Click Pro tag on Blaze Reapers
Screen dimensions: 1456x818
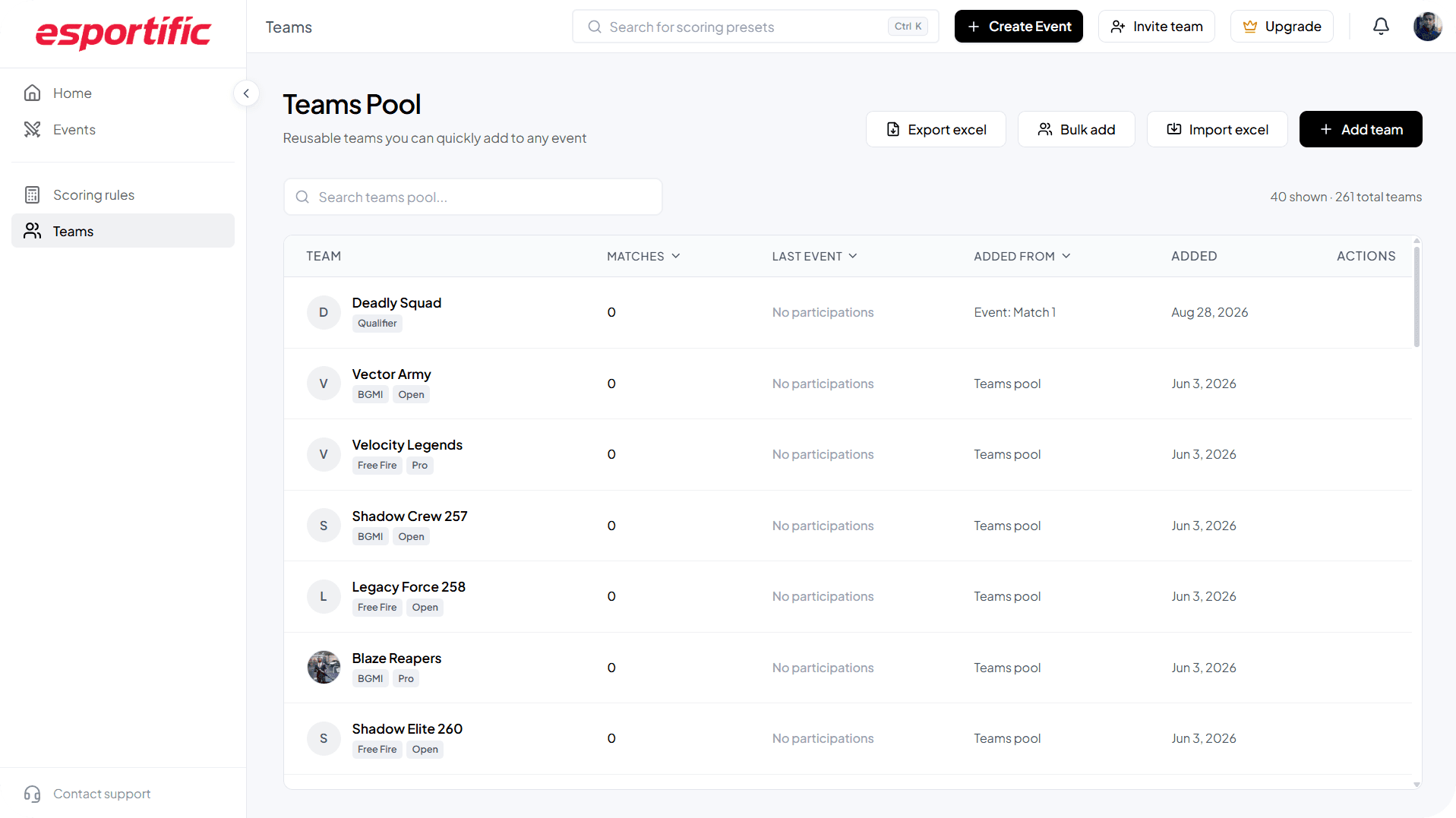point(406,679)
